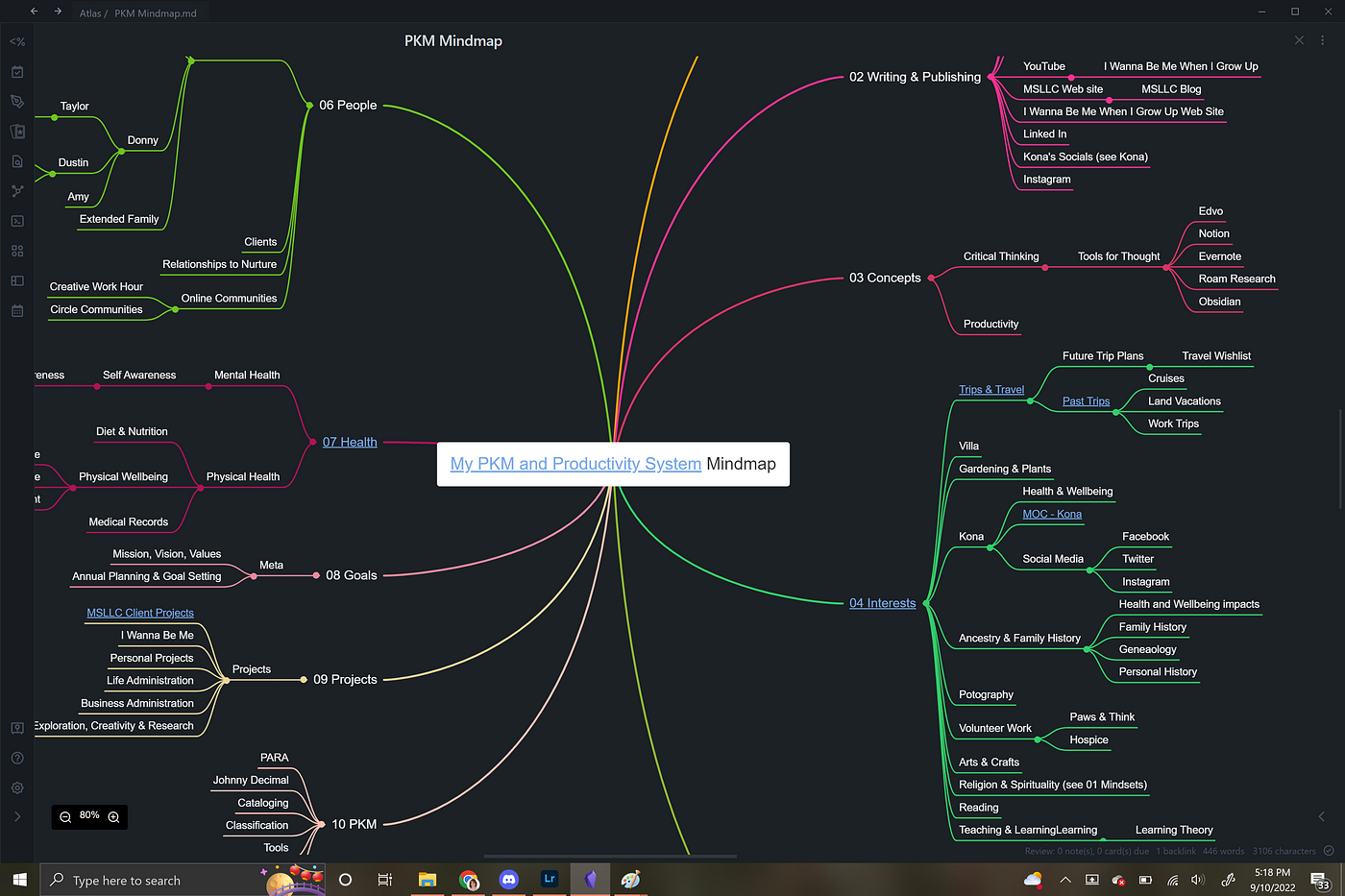Click the 3106 characters status entry
Screen dimensions: 1345x896
tap(1284, 851)
